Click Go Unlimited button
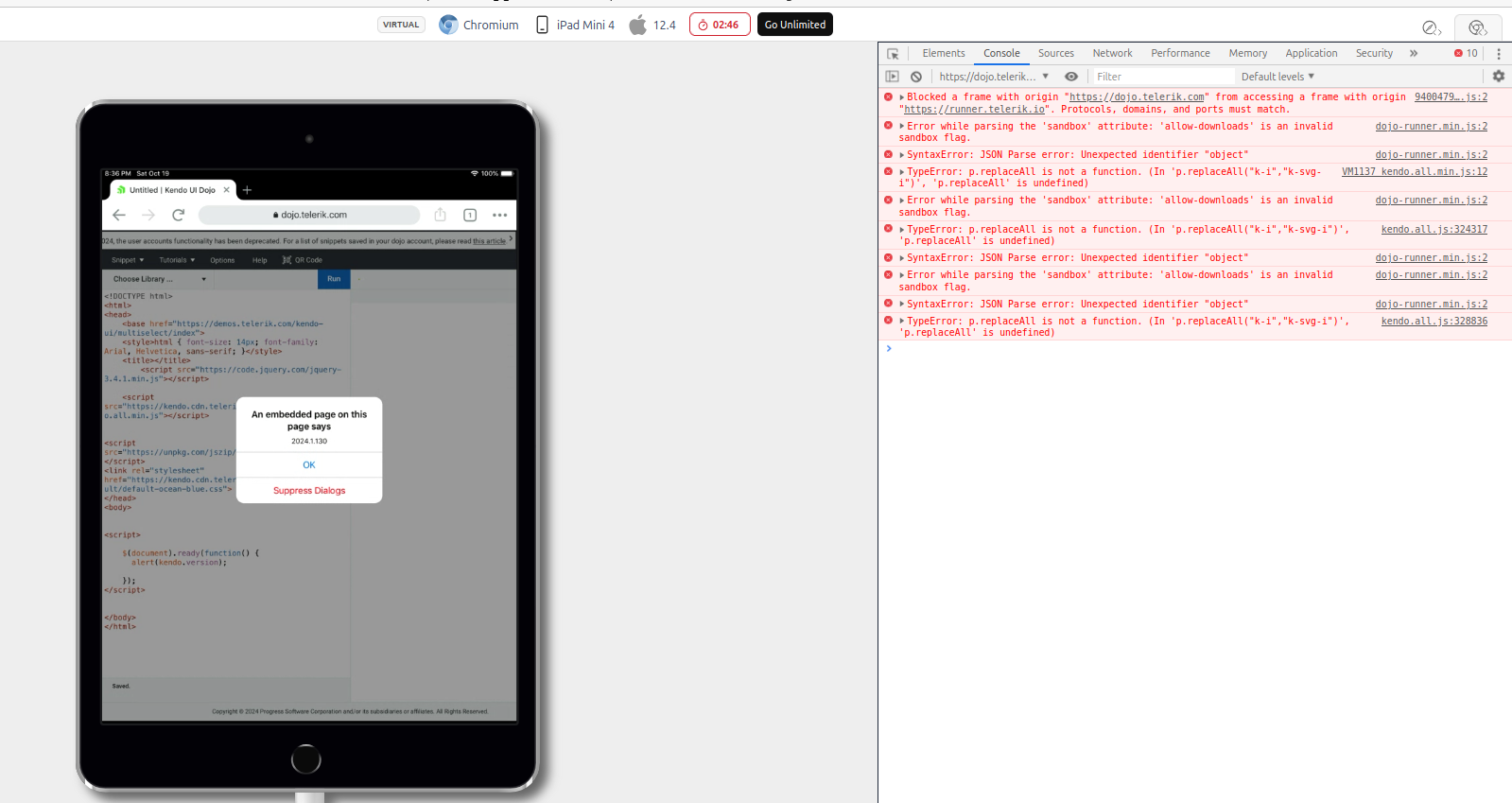The width and height of the screenshot is (1512, 803). (x=794, y=25)
